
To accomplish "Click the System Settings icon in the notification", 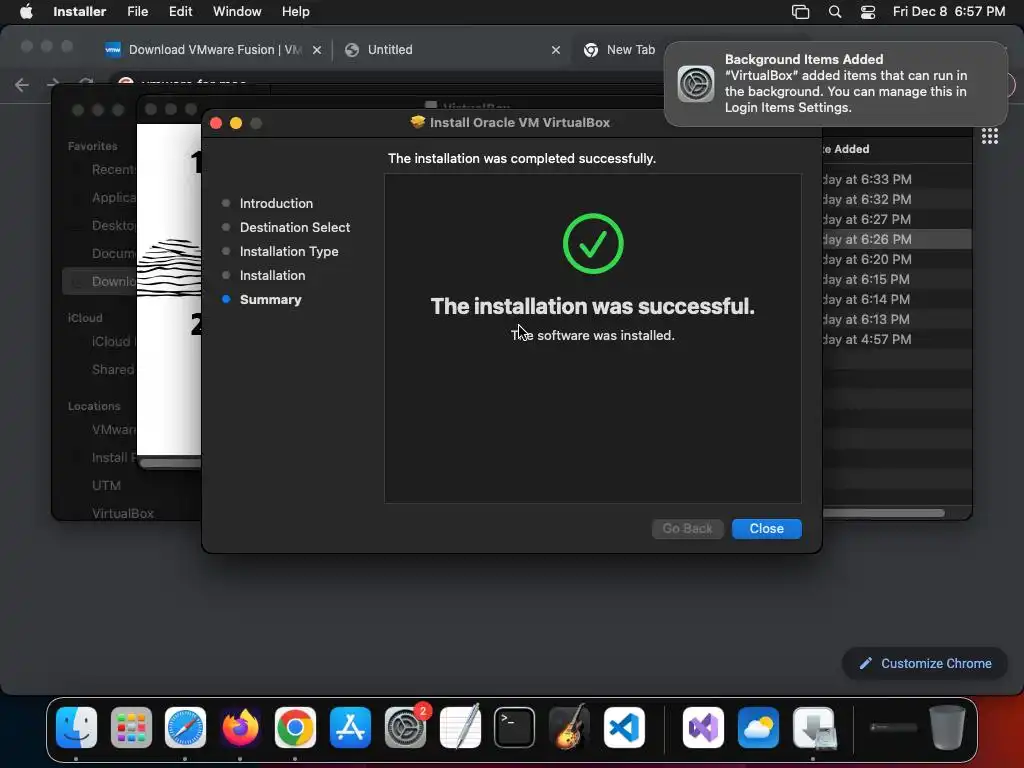I will click(x=696, y=84).
